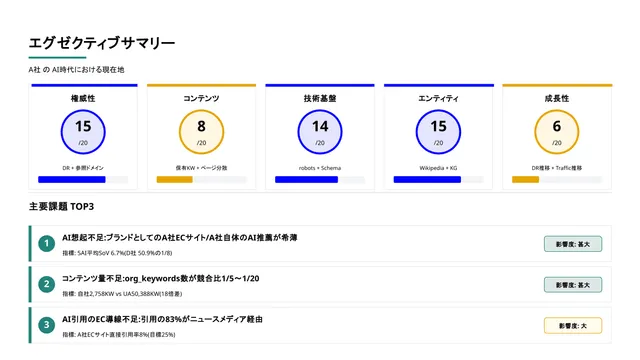Click the green number 2 circle badge
Viewport: 640px width, 360px height.
click(x=47, y=284)
